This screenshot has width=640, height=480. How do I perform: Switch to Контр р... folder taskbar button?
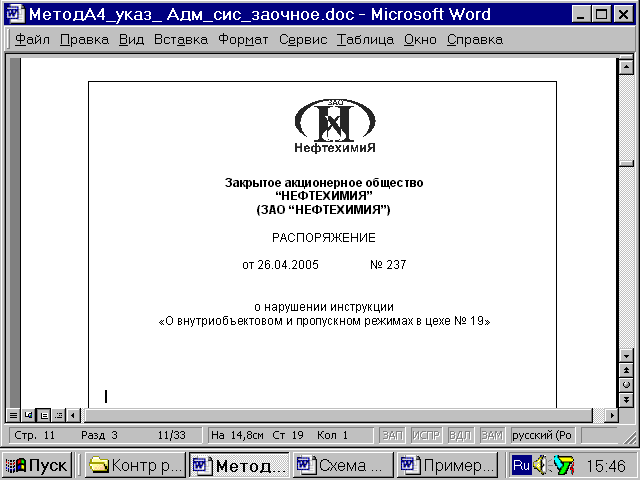tap(135, 465)
